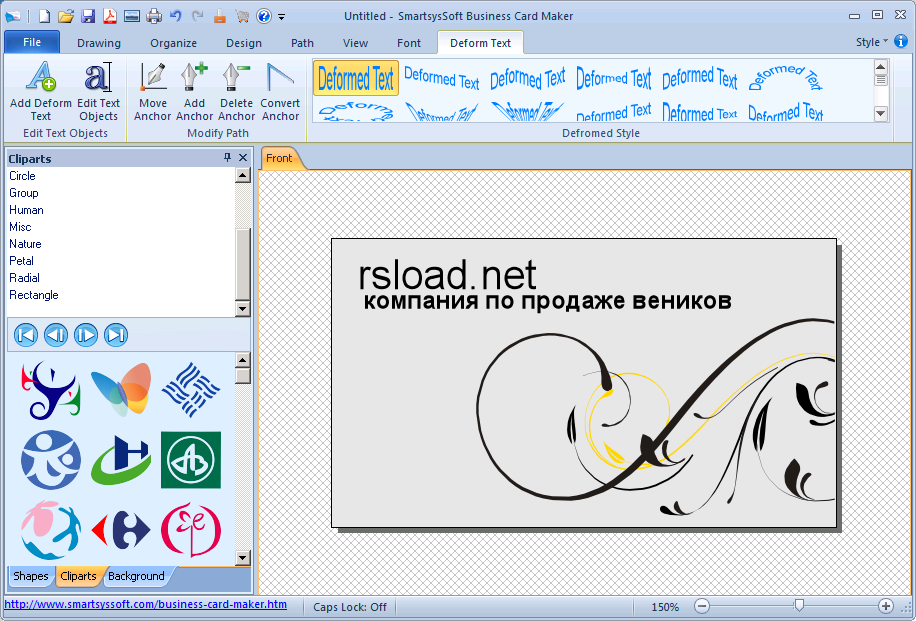Toggle the Cliparts panel pin
916x621 pixels.
(227, 158)
